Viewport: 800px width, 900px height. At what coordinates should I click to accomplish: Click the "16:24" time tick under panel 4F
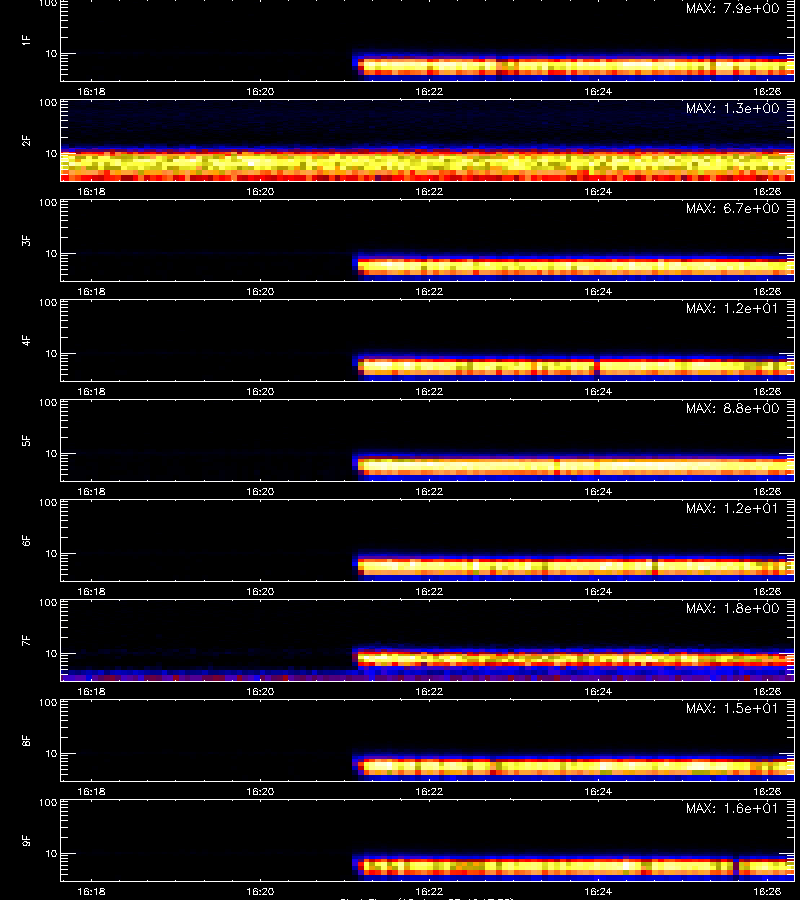(x=598, y=391)
